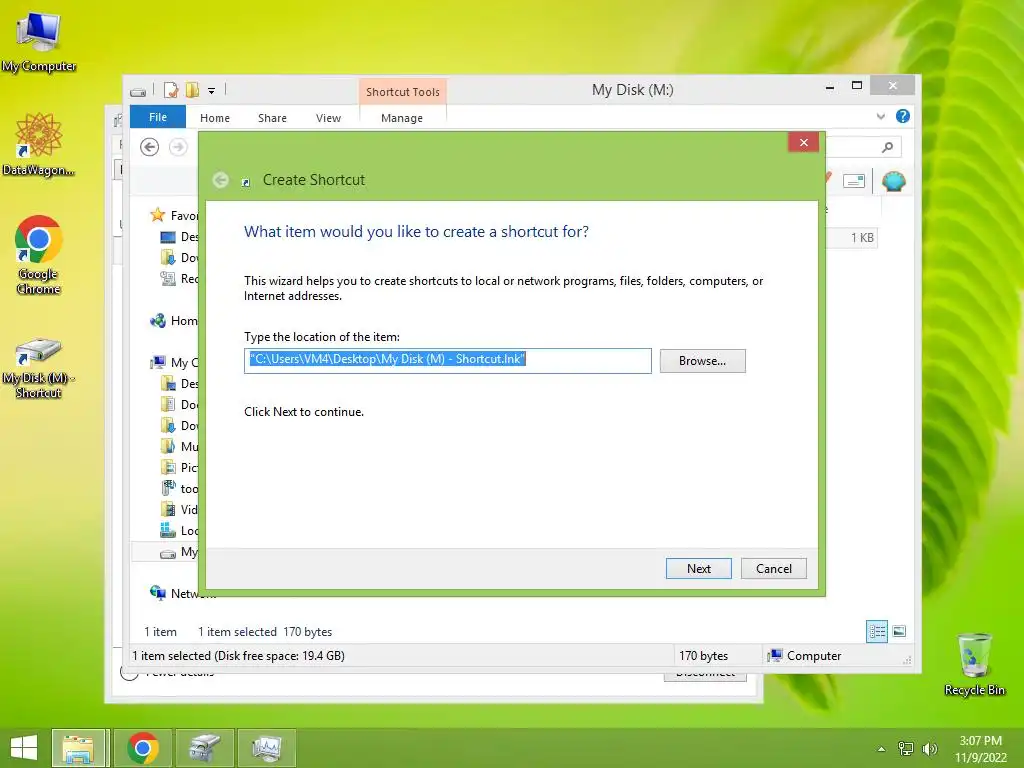Maximize the My Disk (M:) window
This screenshot has height=768, width=1024.
pyautogui.click(x=857, y=86)
